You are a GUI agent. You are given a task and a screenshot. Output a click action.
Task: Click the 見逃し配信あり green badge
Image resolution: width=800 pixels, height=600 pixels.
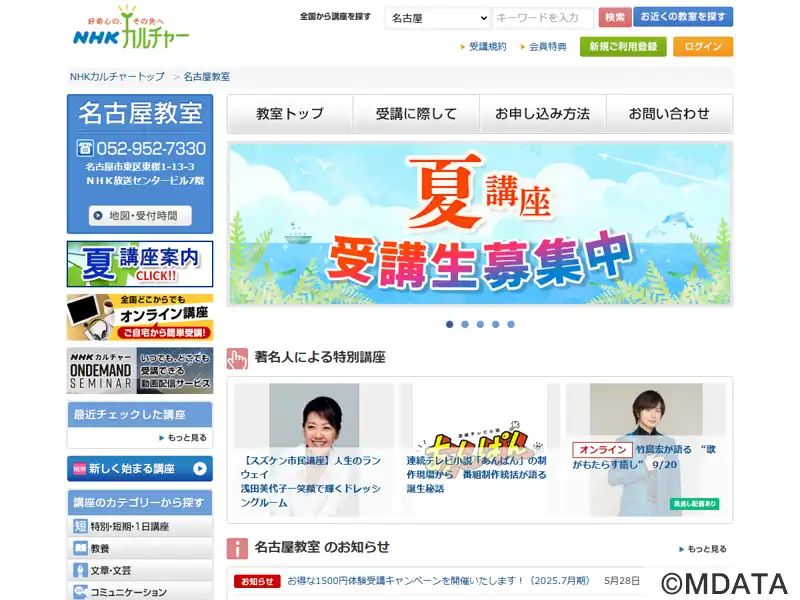click(x=694, y=504)
